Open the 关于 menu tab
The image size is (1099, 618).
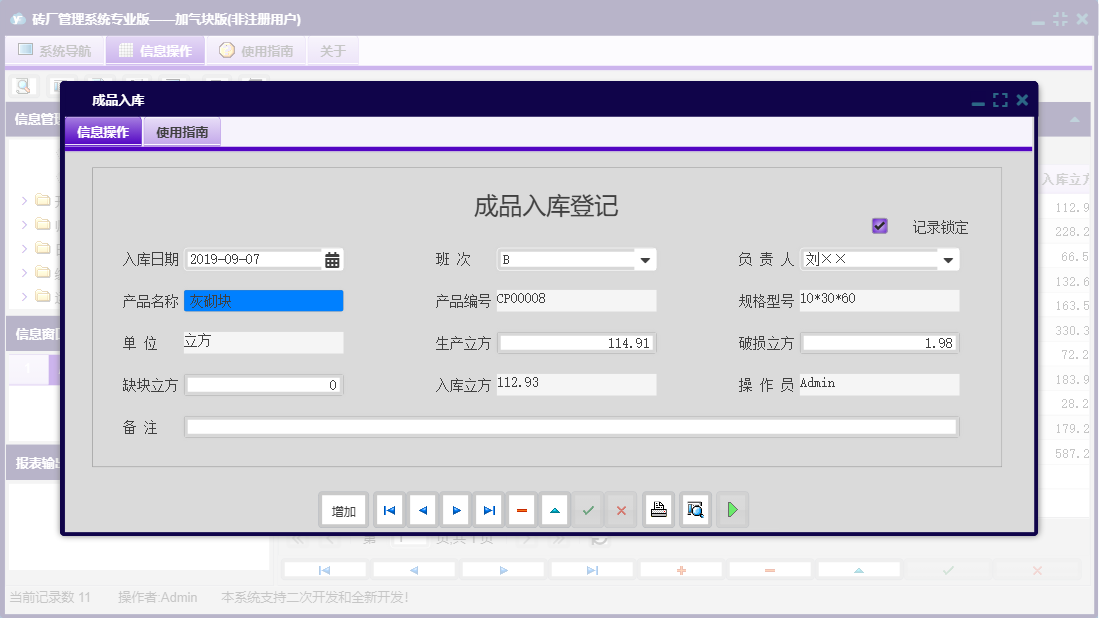pos(333,50)
